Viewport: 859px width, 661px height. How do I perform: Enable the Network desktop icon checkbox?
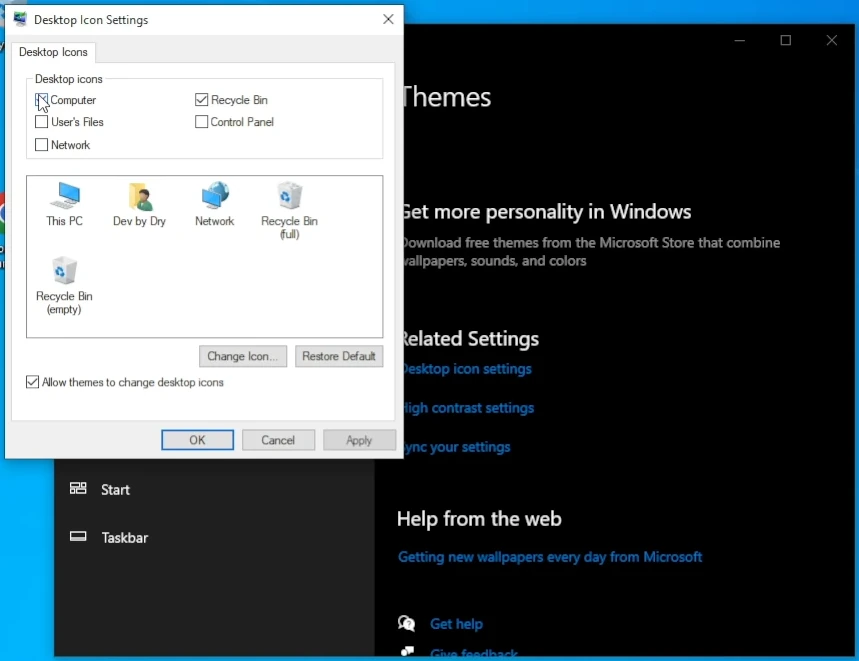point(41,145)
